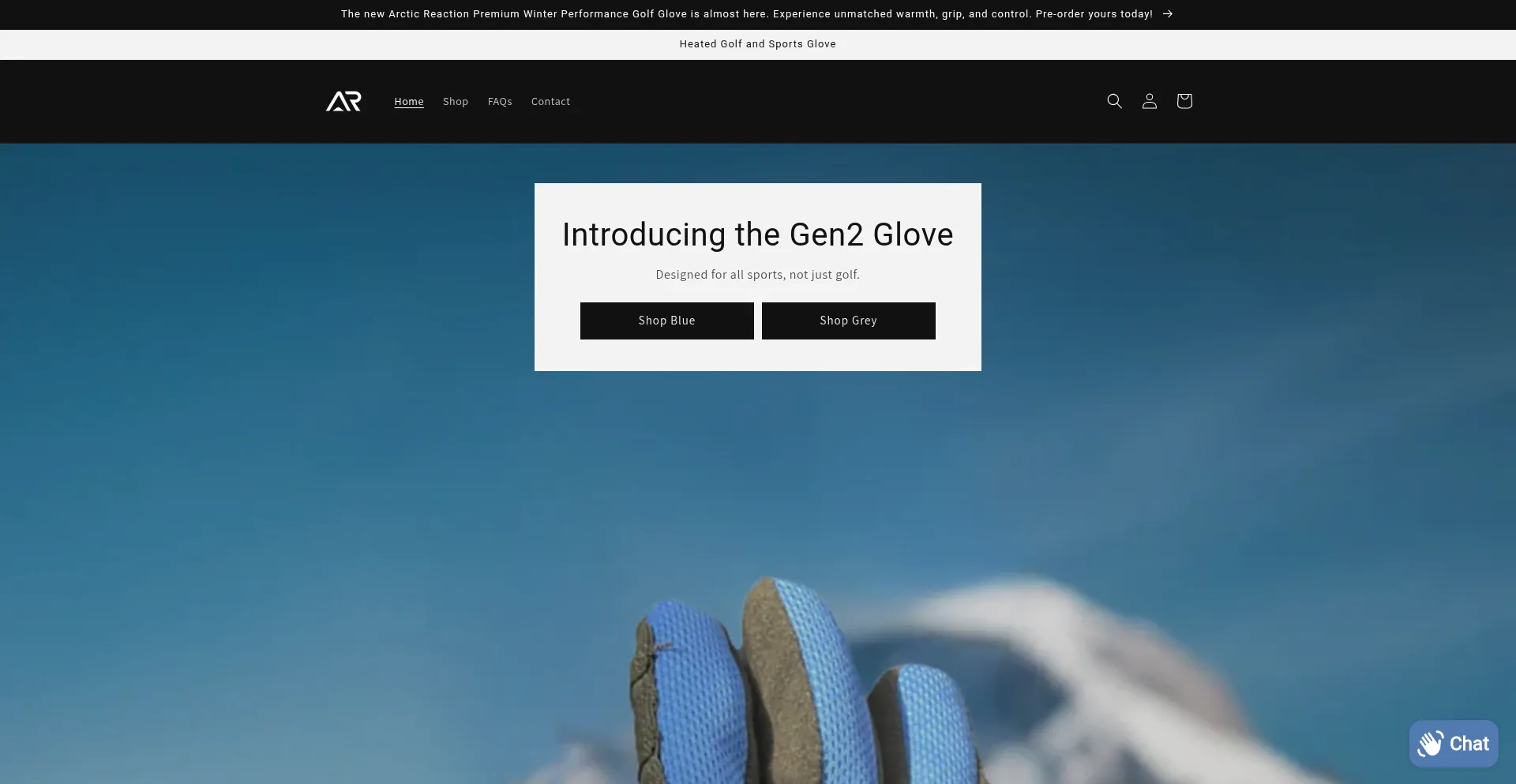Click the Shop Blue button

(667, 321)
